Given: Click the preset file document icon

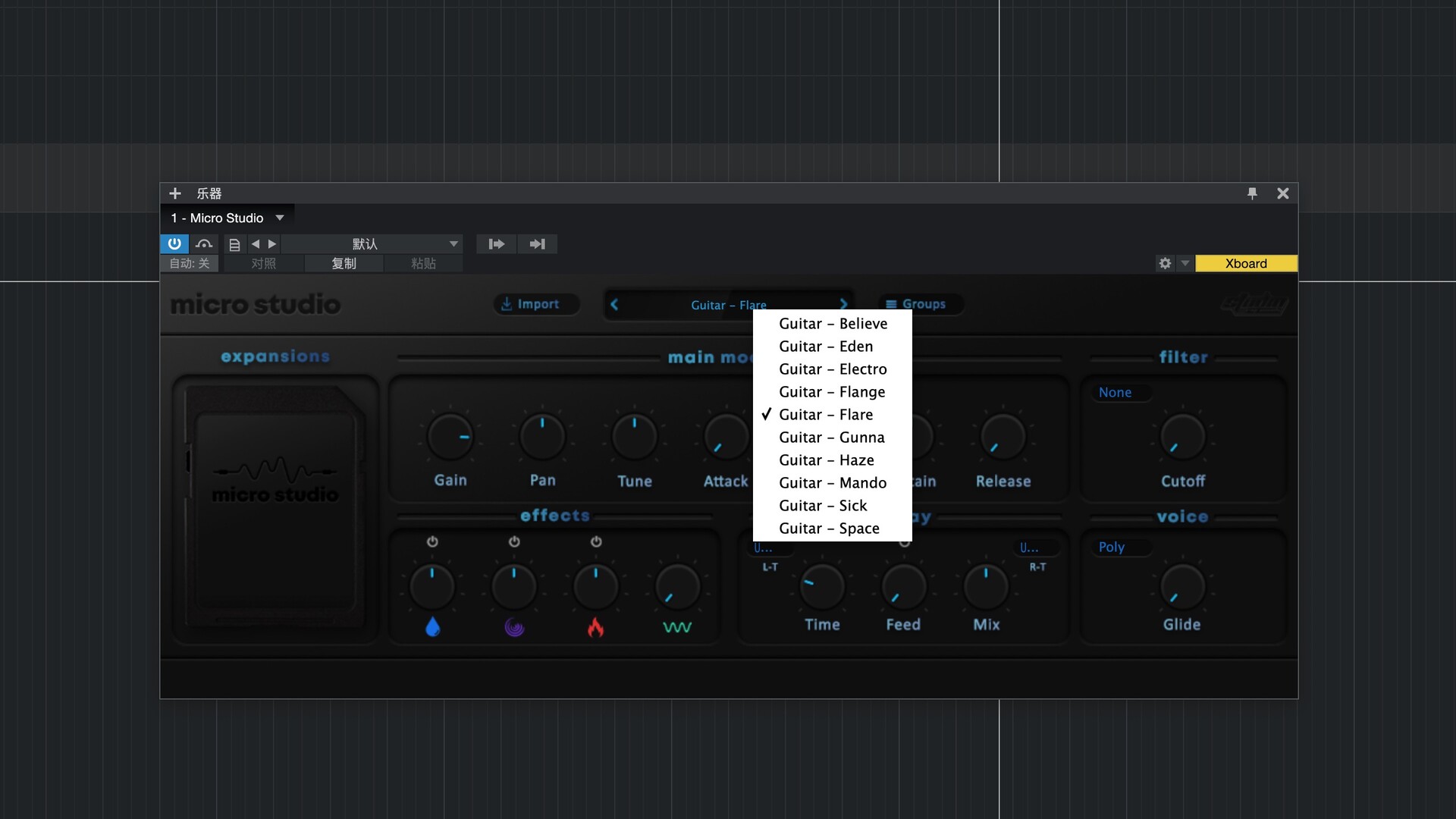Looking at the screenshot, I should tap(234, 244).
